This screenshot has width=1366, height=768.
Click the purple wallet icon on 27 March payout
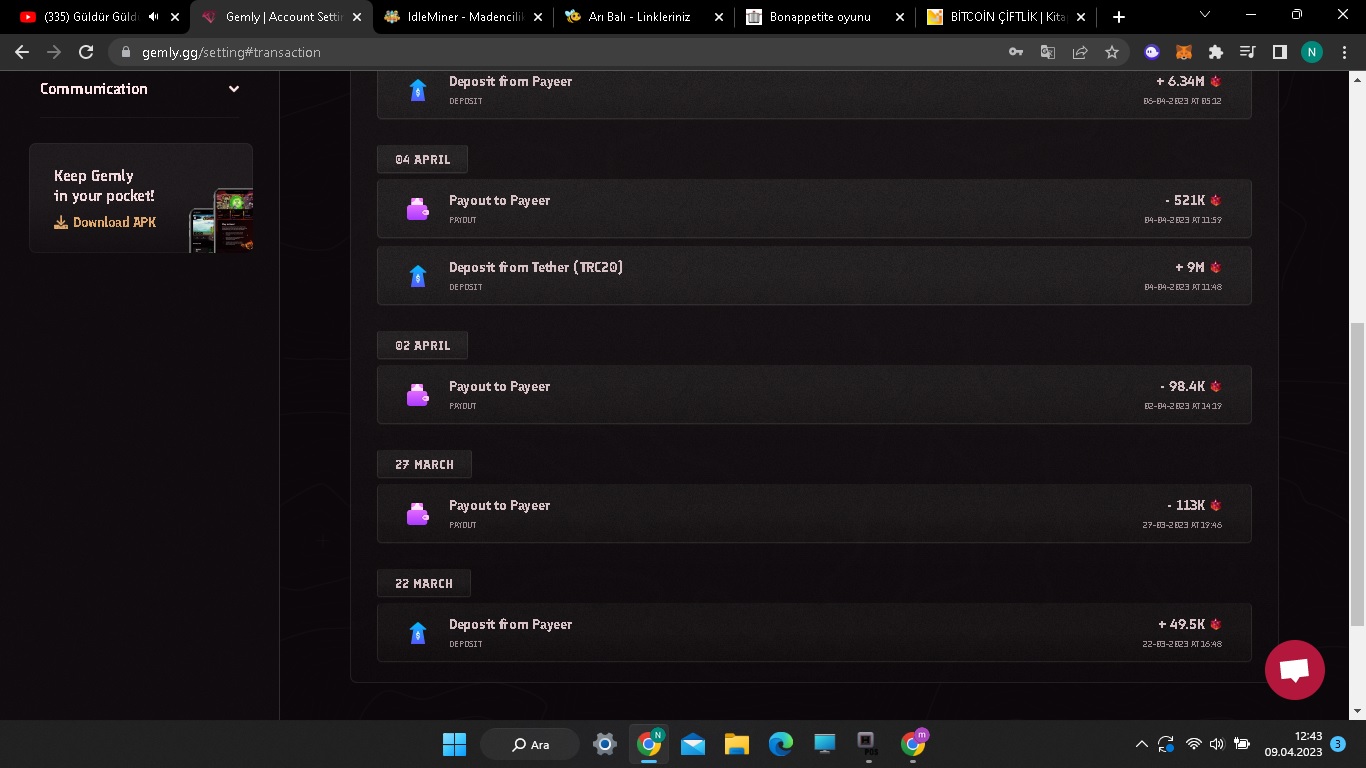pos(418,514)
